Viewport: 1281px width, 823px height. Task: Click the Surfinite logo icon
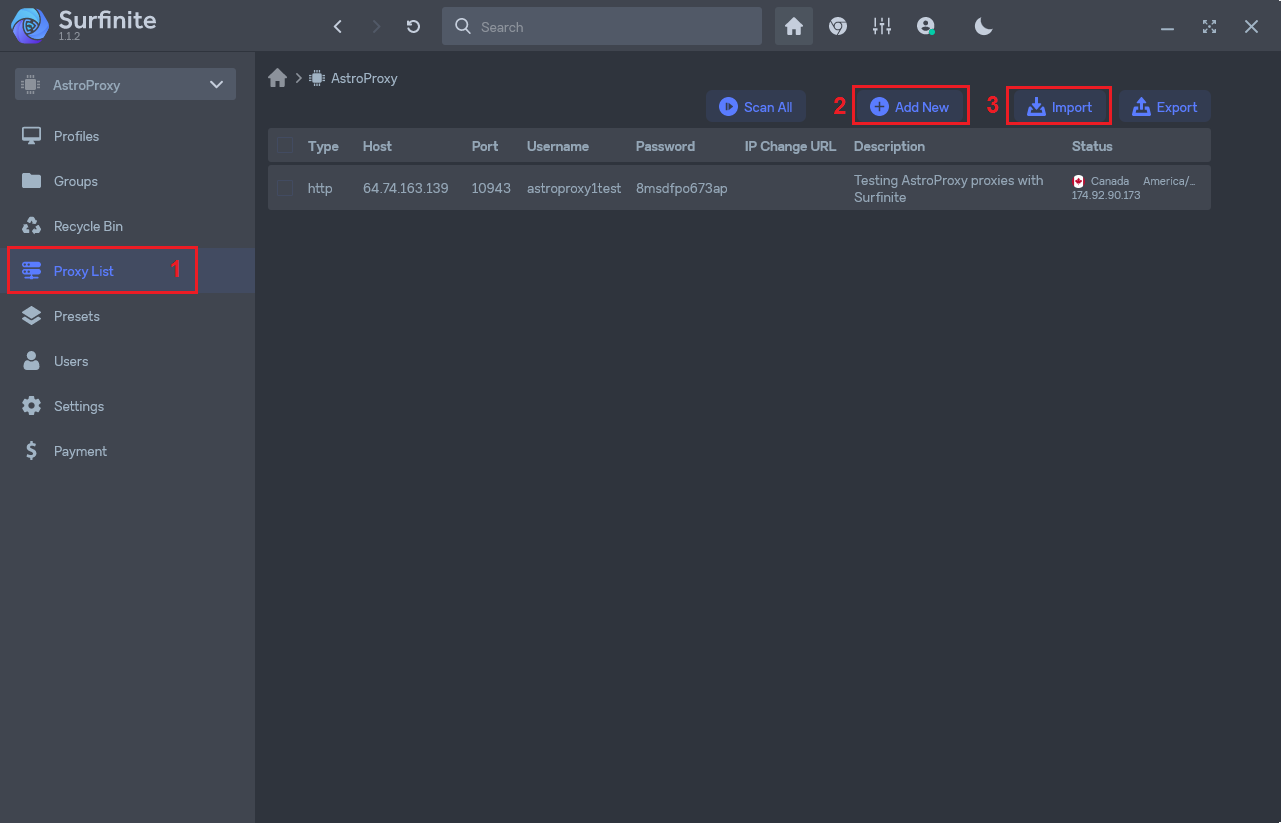click(30, 27)
